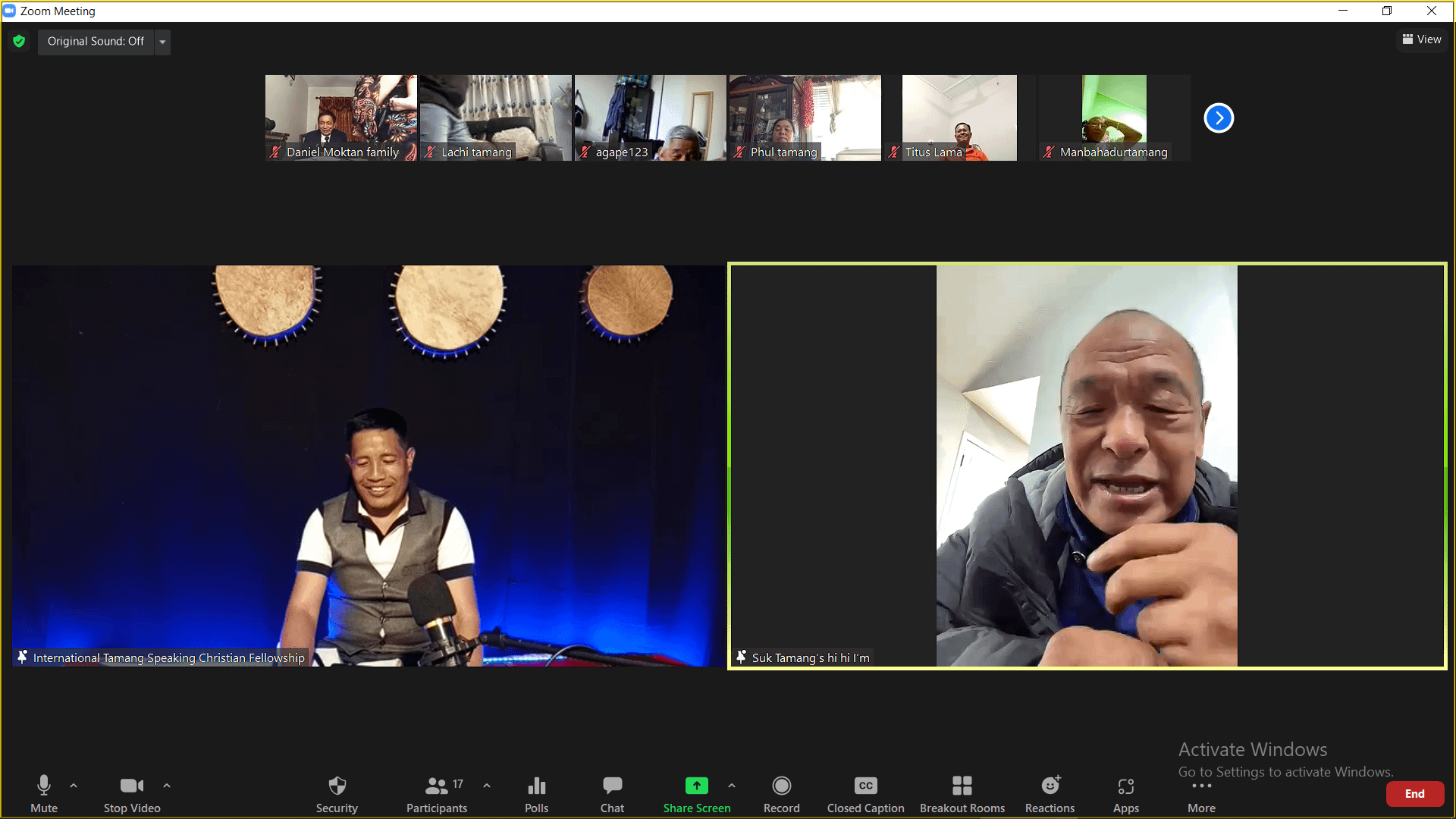Open the View layout menu
Viewport: 1456px width, 819px height.
click(x=1422, y=39)
